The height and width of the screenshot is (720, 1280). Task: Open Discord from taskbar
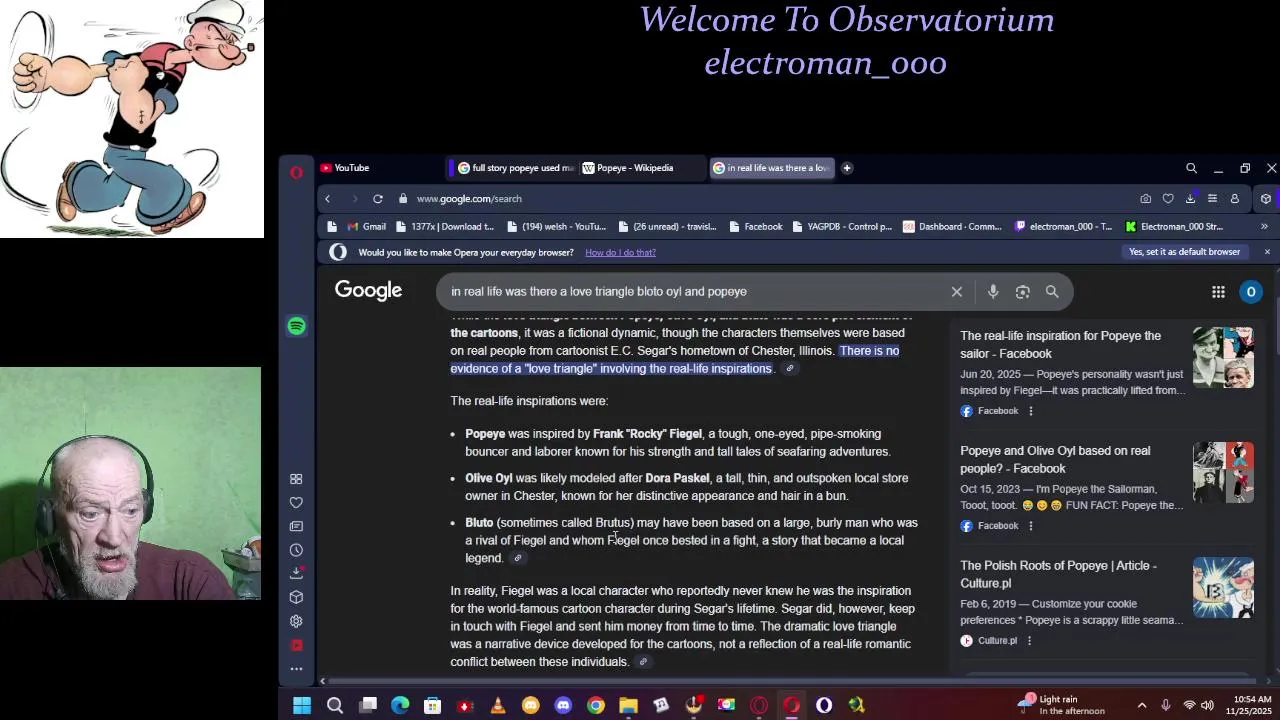tap(563, 706)
